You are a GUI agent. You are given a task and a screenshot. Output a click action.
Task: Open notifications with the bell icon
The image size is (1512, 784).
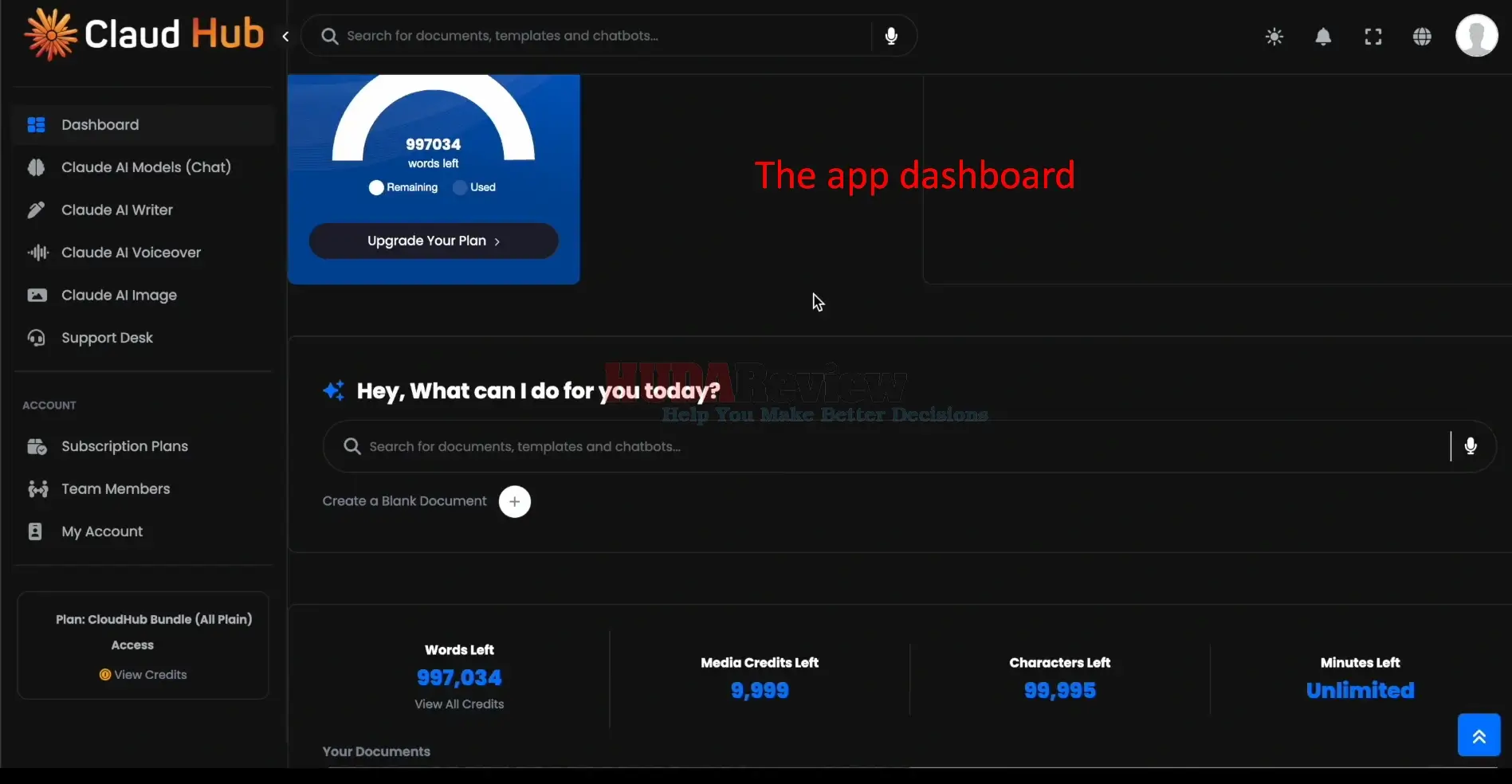coord(1323,37)
